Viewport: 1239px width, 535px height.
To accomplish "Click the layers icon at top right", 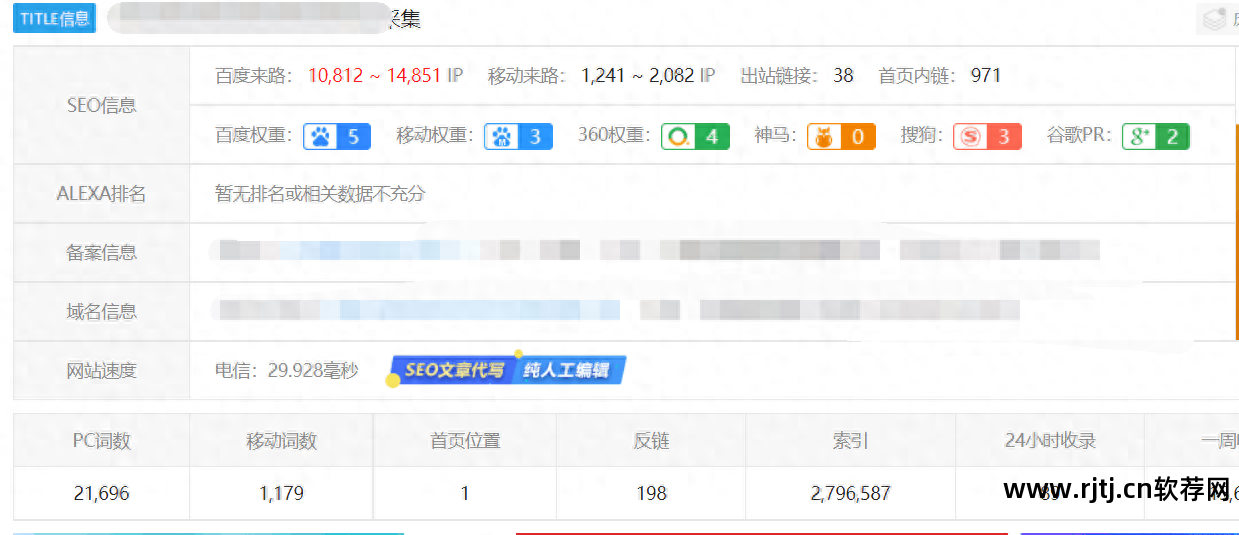I will [x=1215, y=19].
